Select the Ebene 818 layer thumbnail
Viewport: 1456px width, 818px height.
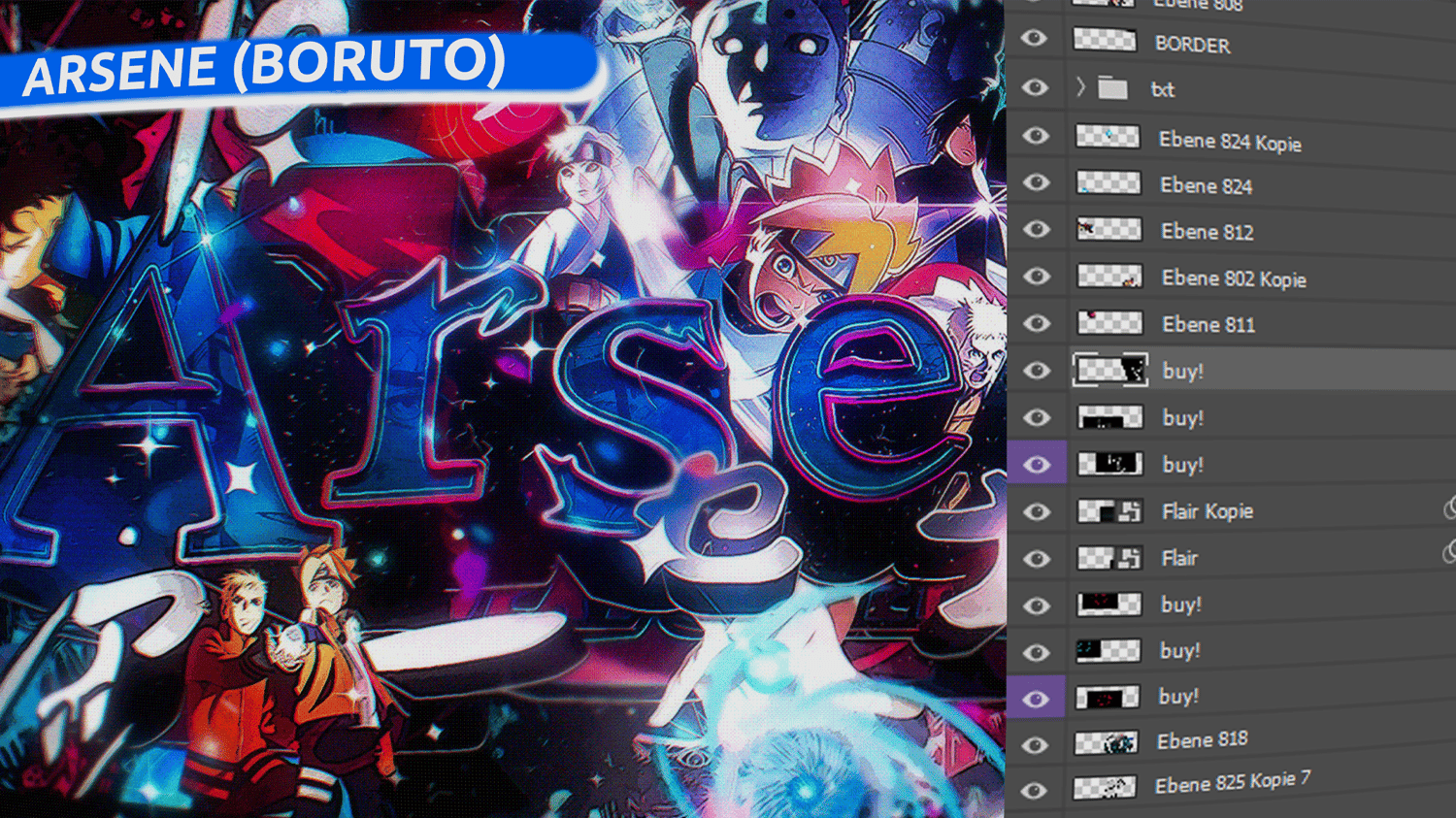point(1106,743)
